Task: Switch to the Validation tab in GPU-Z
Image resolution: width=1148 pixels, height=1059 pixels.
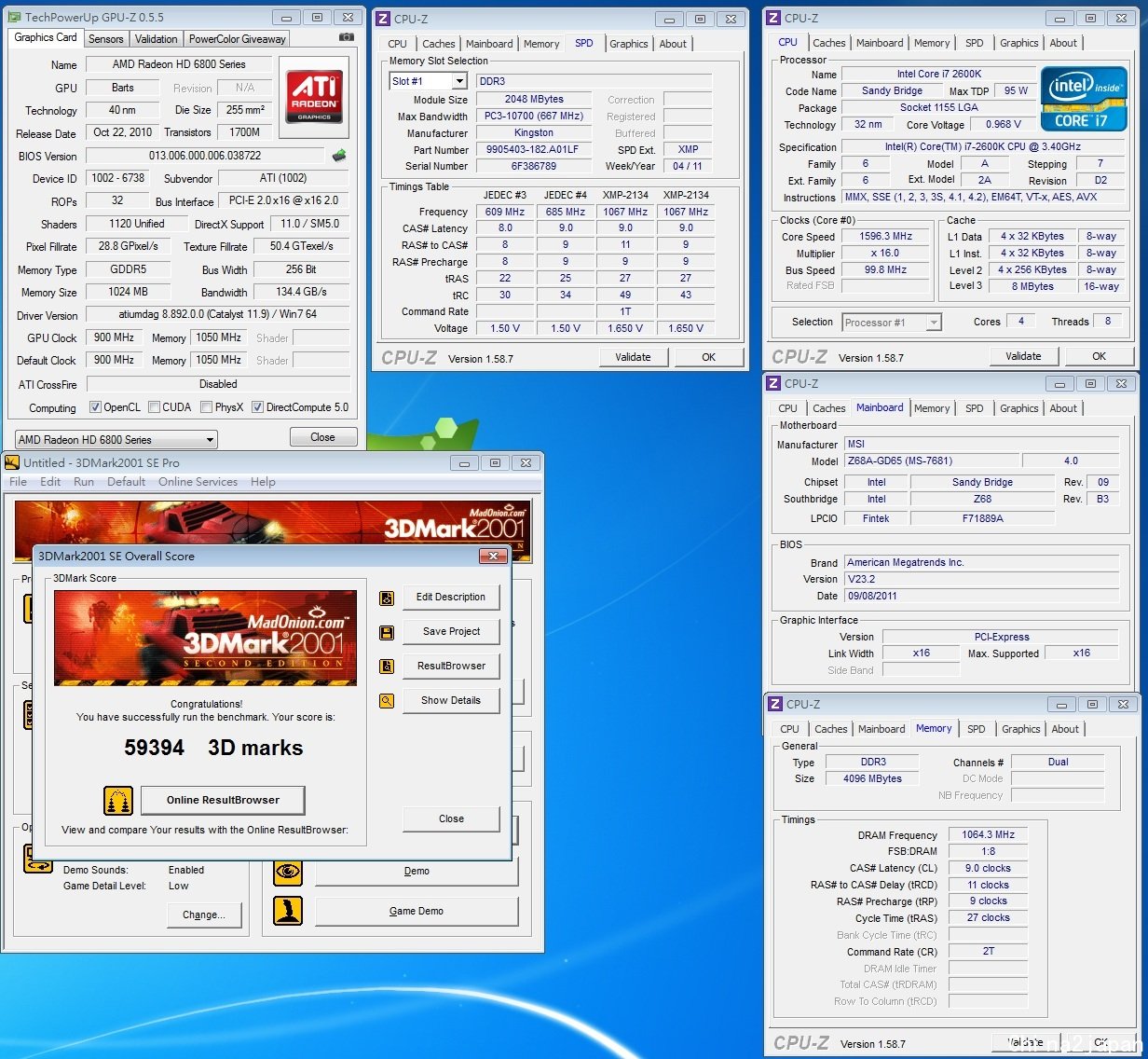Action: [x=156, y=39]
